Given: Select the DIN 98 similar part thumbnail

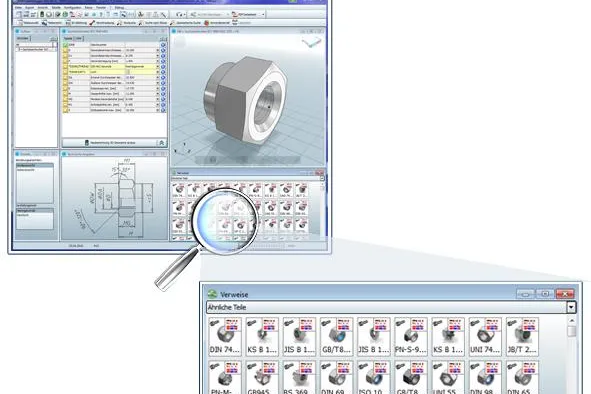Looking at the screenshot, I should (485, 377).
